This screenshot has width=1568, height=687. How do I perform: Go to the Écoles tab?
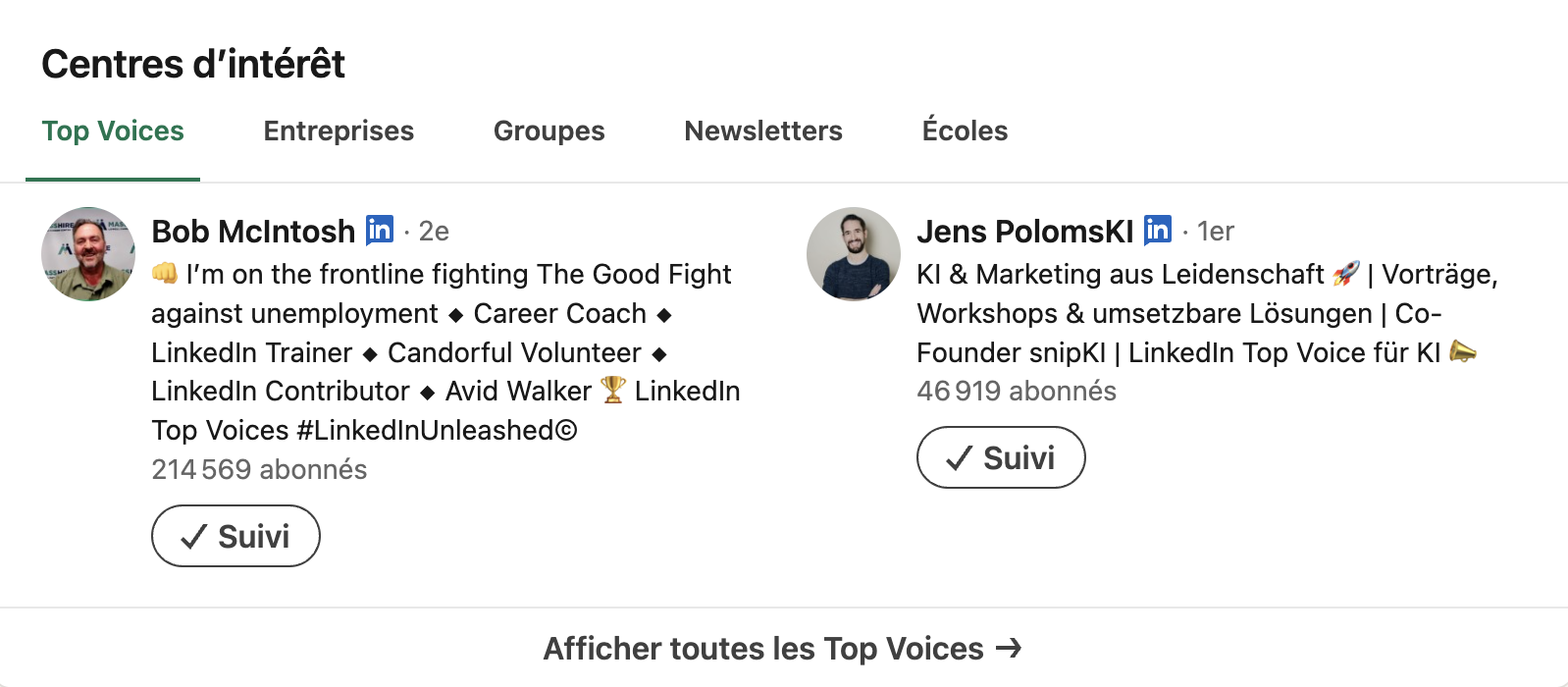[965, 130]
